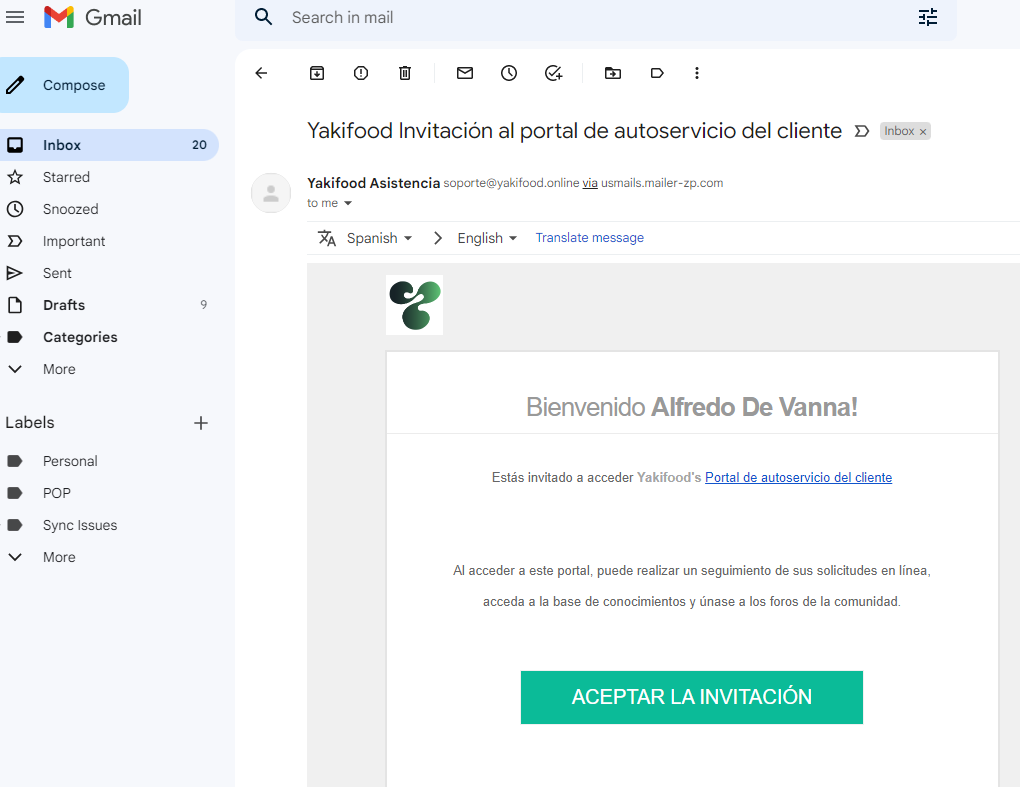This screenshot has width=1020, height=787.
Task: Open the Spanish source language dropdown
Action: [379, 238]
